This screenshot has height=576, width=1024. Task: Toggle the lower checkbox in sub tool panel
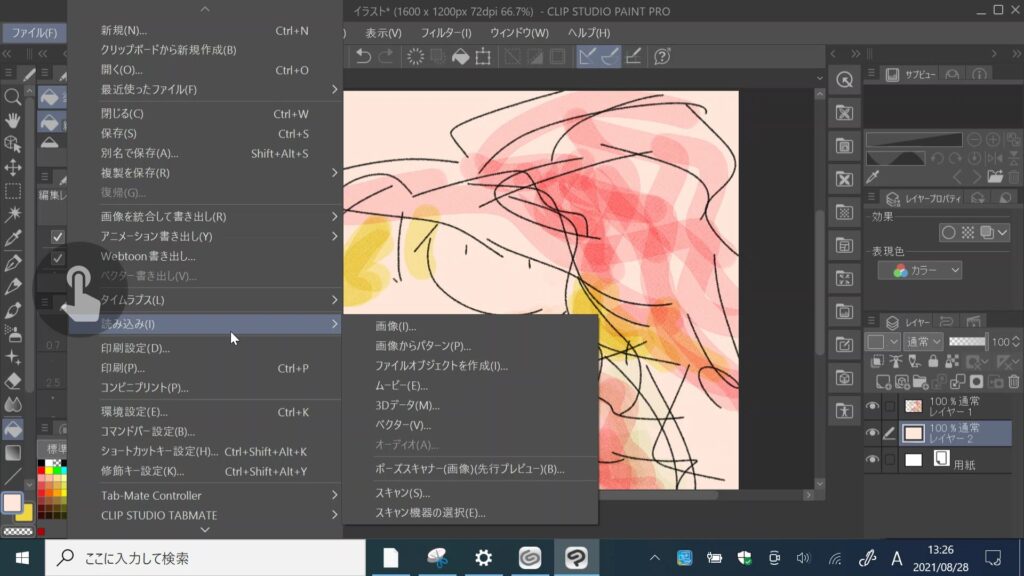[57, 259]
